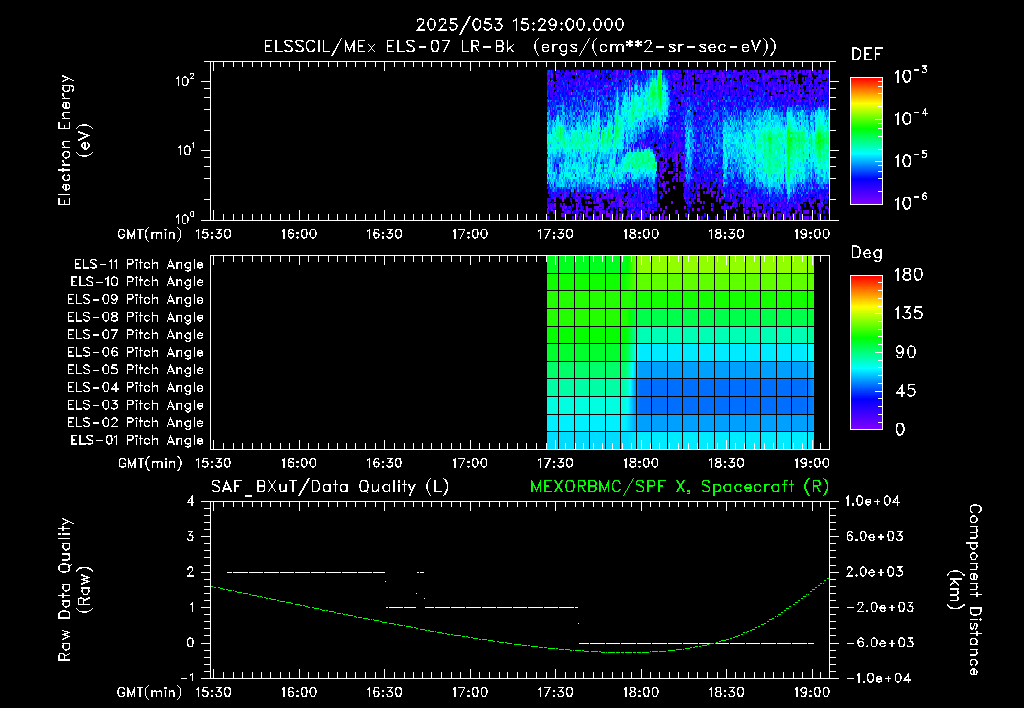1024x708 pixels.
Task: Click the Deg pitch angle color bar
Action: click(x=866, y=352)
